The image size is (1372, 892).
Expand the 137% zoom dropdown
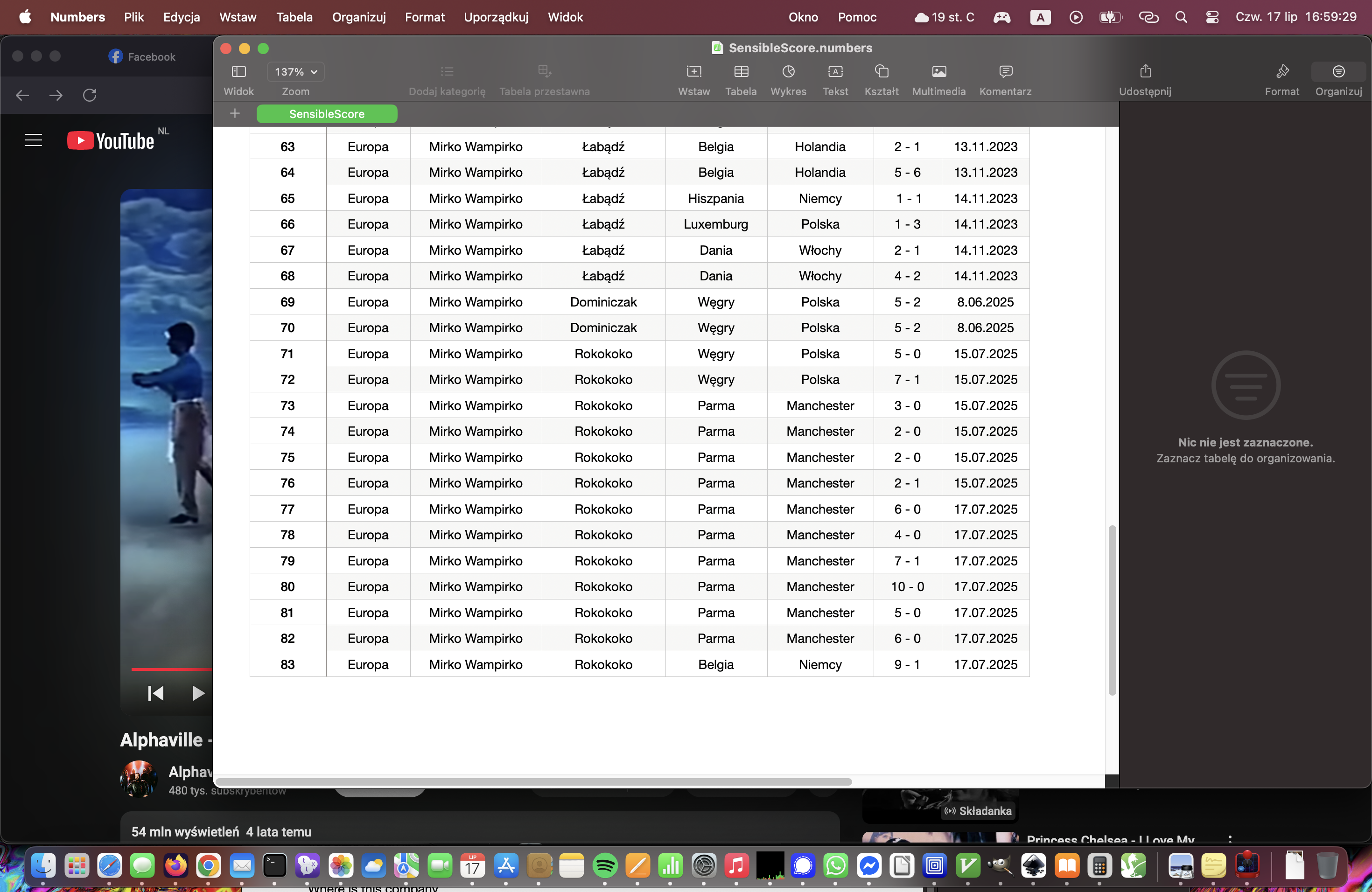pyautogui.click(x=296, y=72)
